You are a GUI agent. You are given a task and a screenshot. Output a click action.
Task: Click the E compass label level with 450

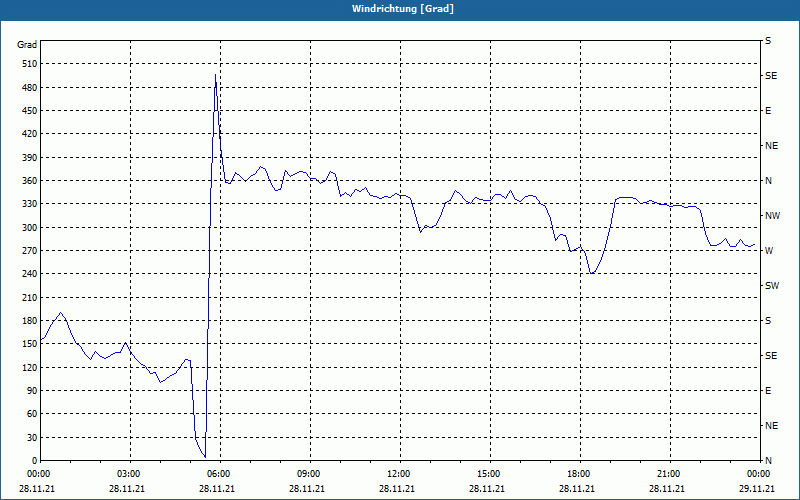(x=768, y=111)
